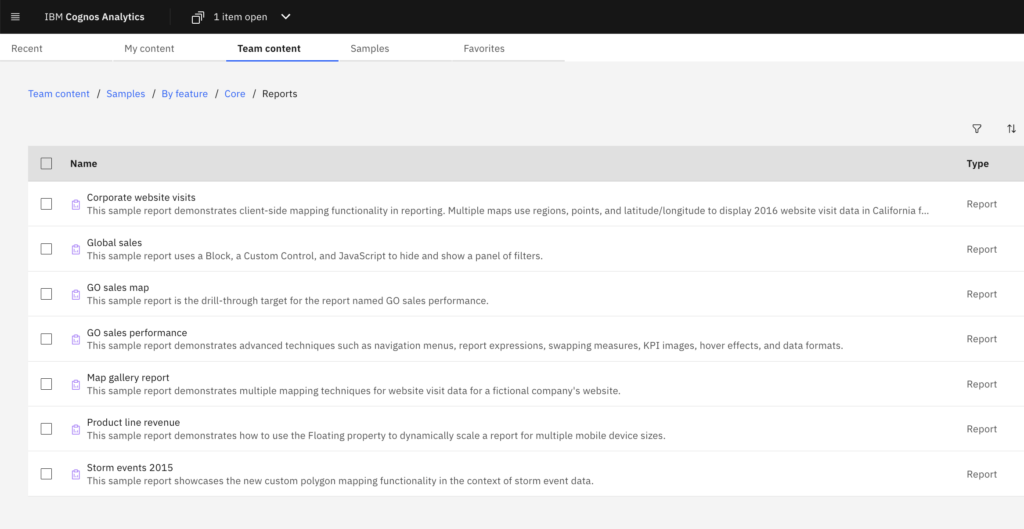This screenshot has width=1024, height=529.
Task: Click the Global sales report icon
Action: coord(75,249)
